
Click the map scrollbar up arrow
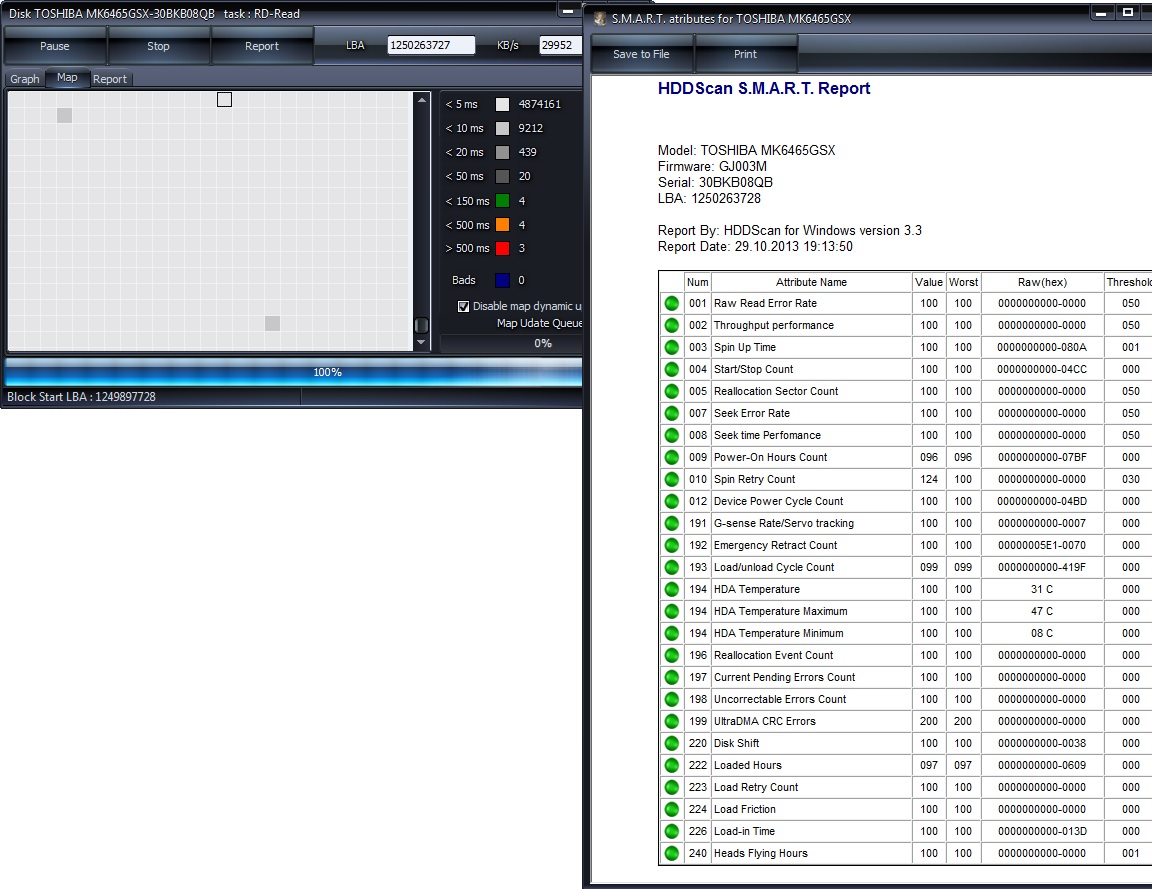click(421, 100)
